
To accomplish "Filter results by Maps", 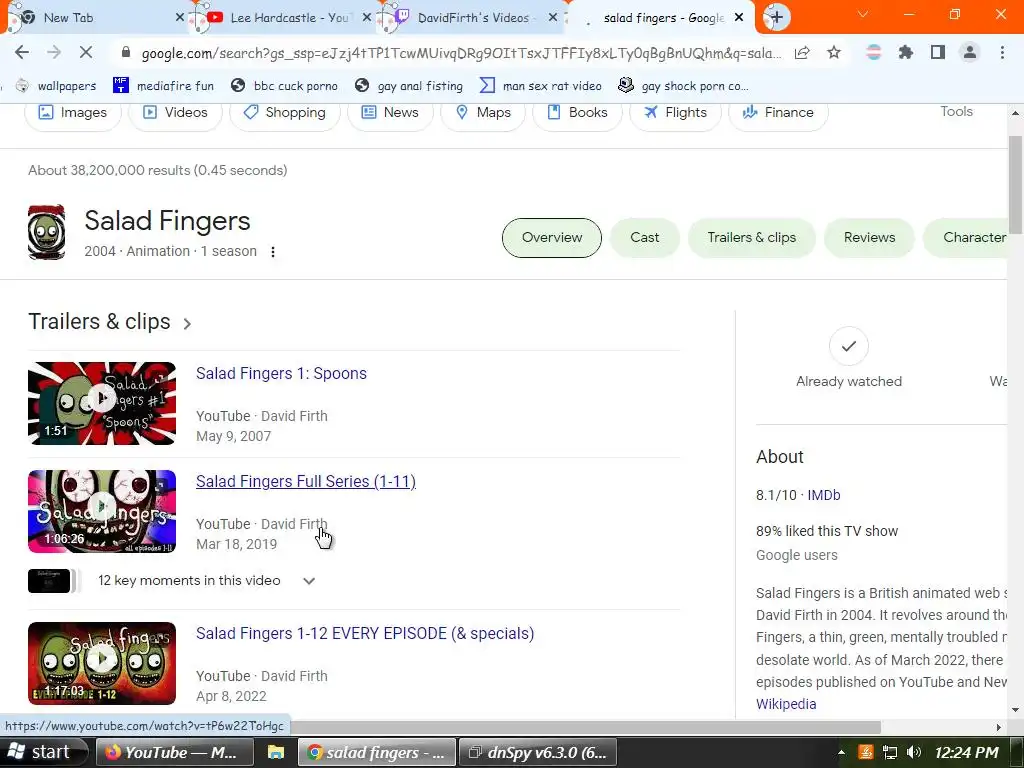I will pos(483,112).
